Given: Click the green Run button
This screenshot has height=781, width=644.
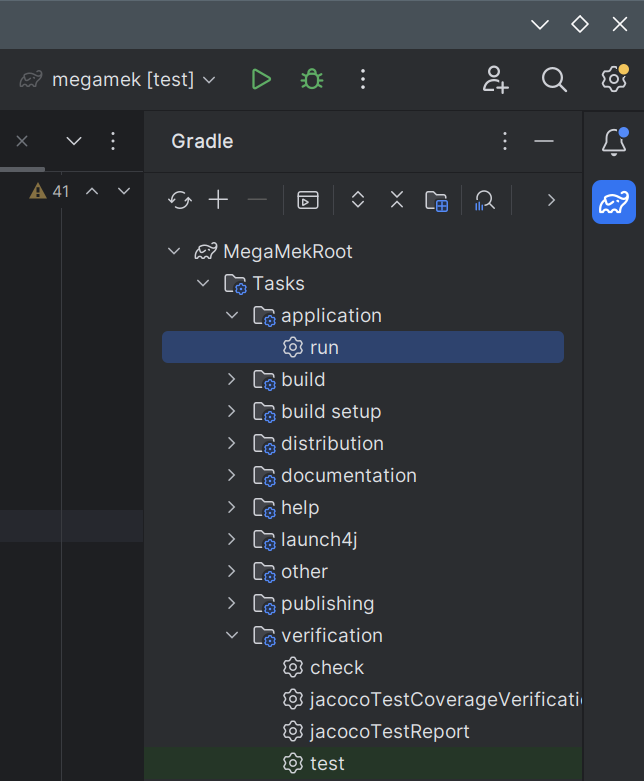Looking at the screenshot, I should 261,79.
